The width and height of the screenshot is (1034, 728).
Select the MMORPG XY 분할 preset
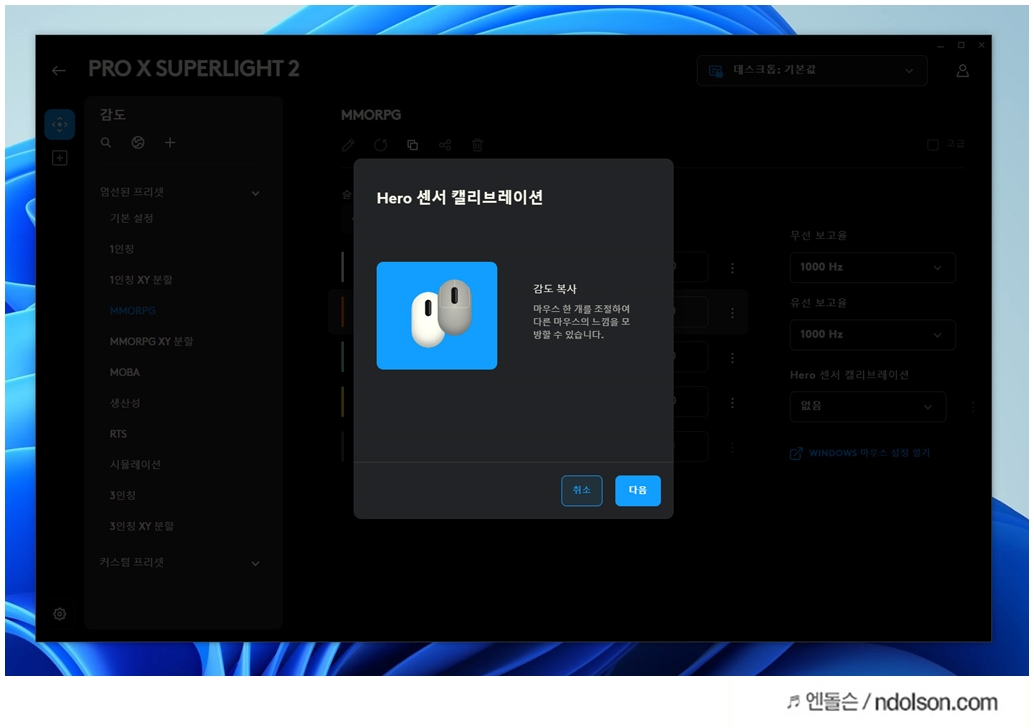point(152,342)
